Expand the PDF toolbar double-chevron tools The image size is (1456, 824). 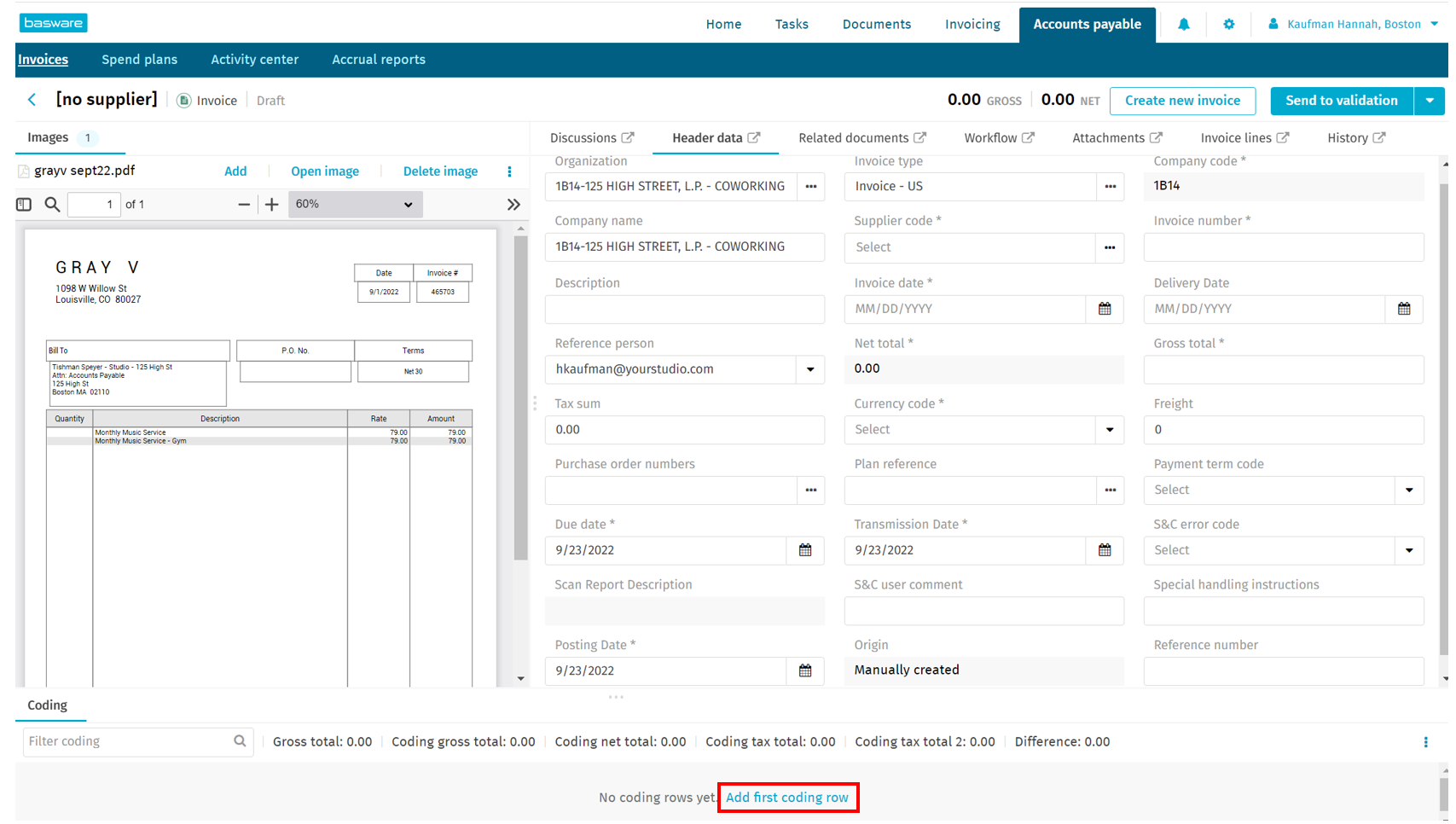513,205
